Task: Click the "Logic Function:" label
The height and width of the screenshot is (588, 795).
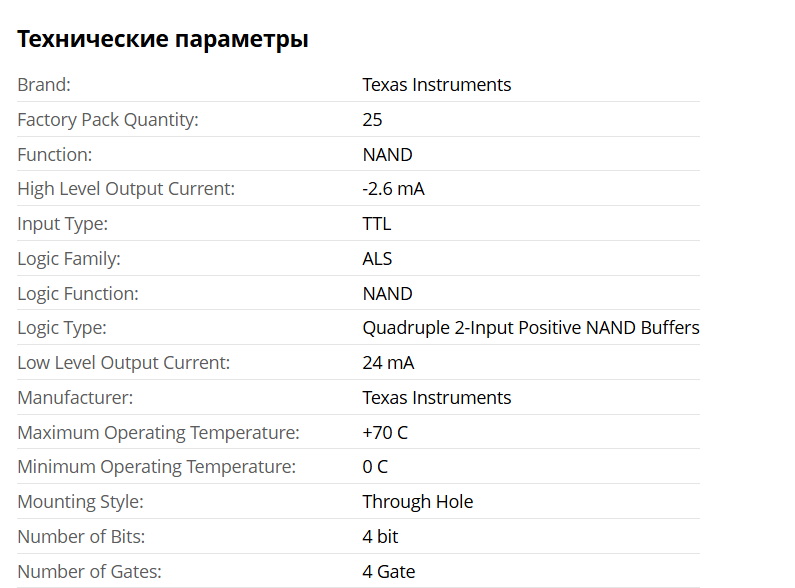Action: click(x=78, y=294)
